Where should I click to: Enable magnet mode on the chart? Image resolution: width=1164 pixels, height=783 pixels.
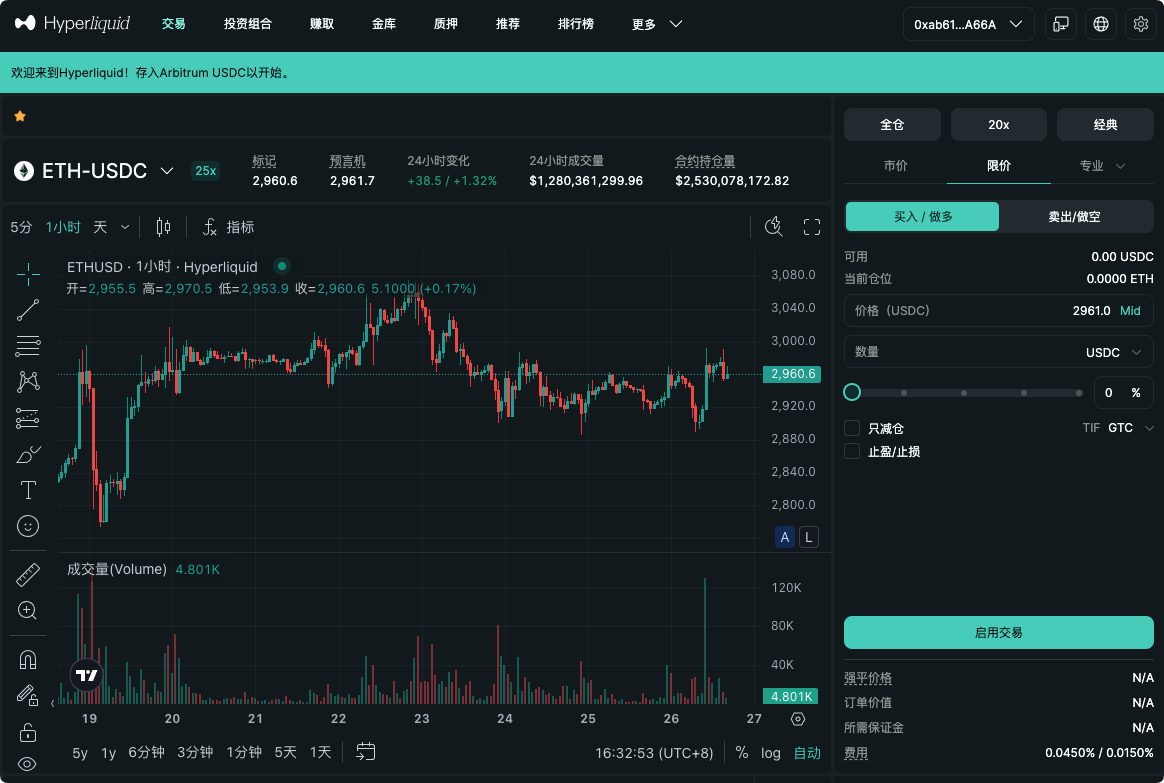click(x=27, y=658)
